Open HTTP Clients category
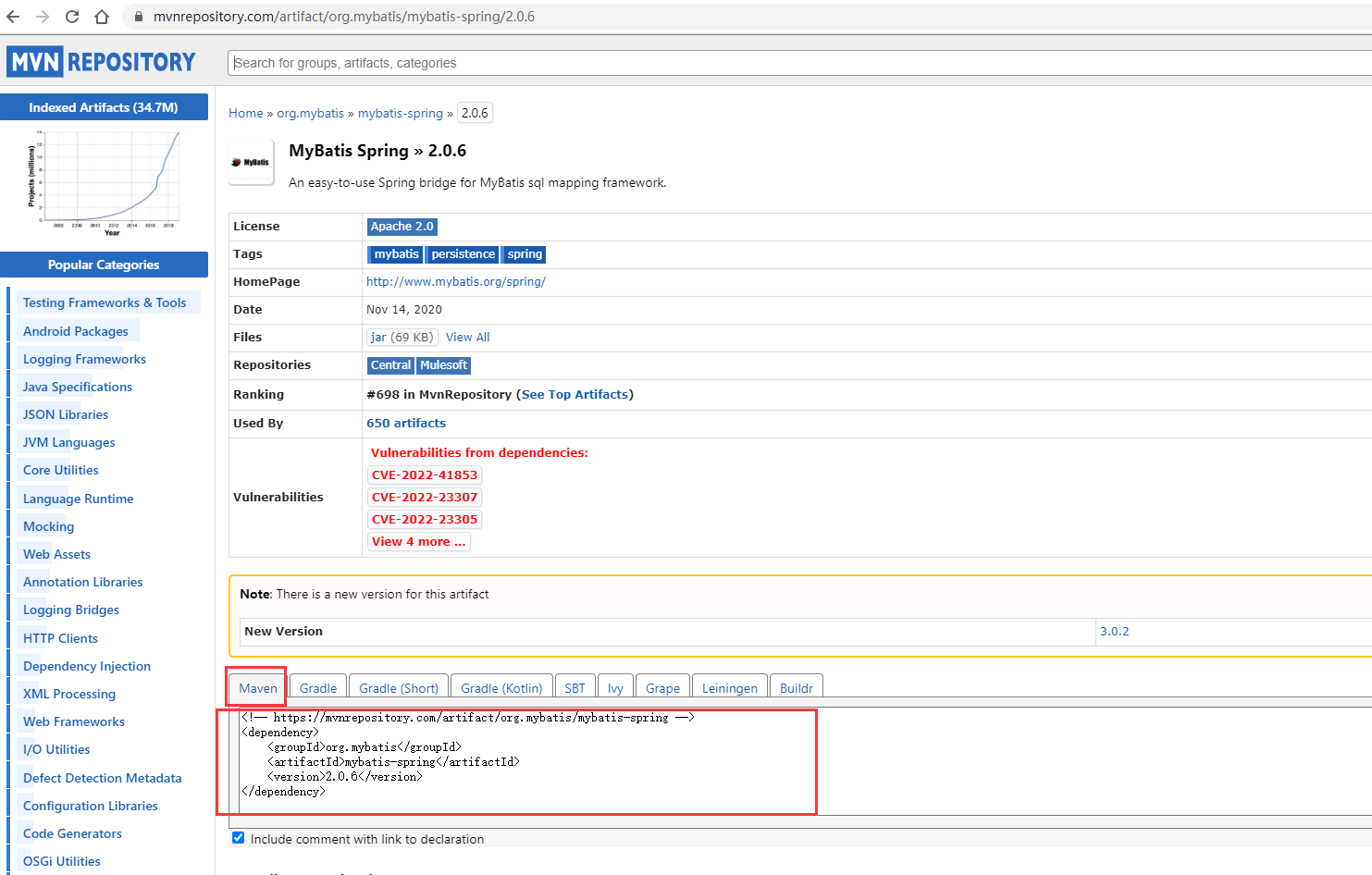1372x875 pixels. click(60, 638)
